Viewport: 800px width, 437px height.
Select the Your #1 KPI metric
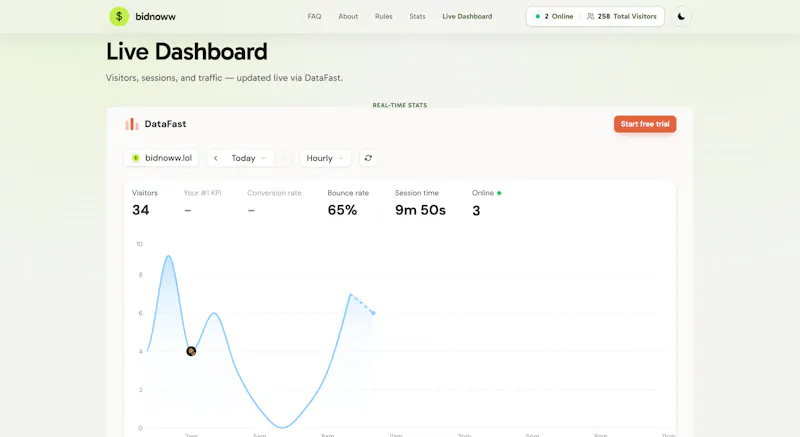[x=203, y=202]
